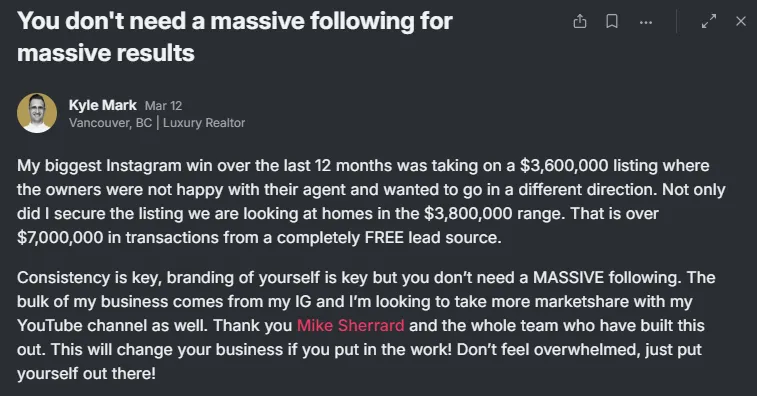The image size is (757, 396).
Task: Open the three-dot more options menu
Action: (x=645, y=22)
